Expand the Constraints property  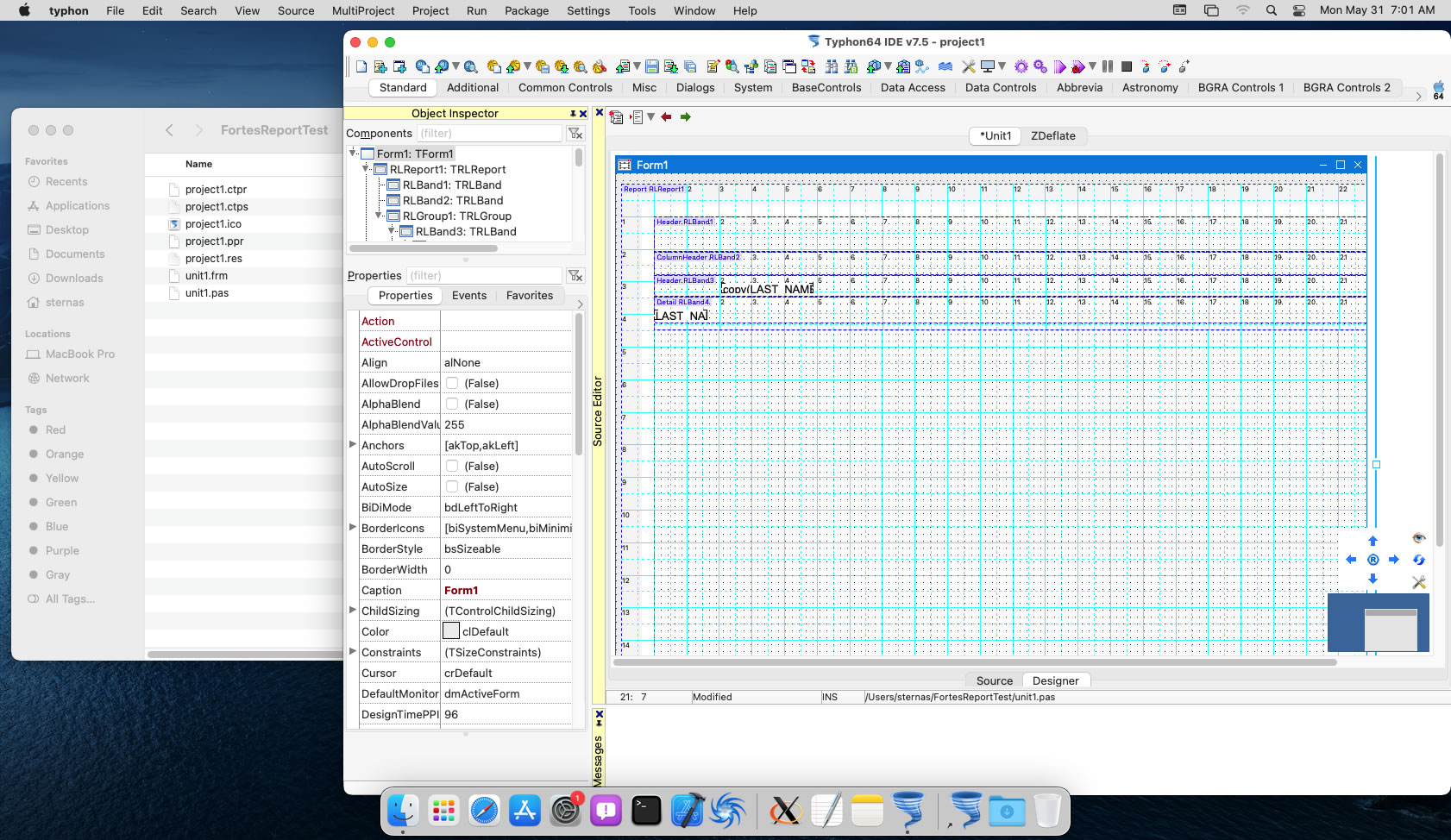(x=352, y=652)
